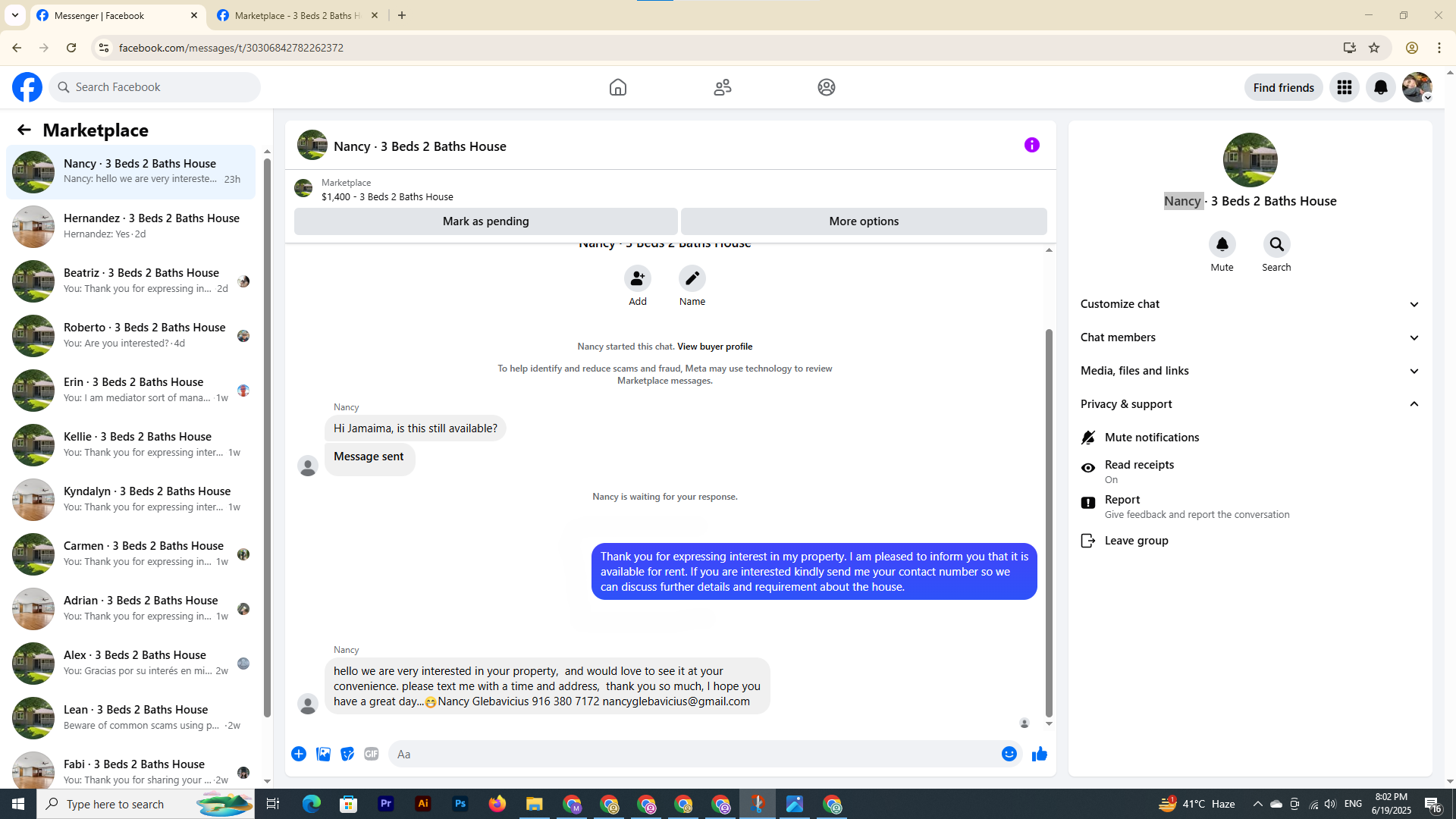Open Fabi conversation
1456x819 pixels.
coord(130,767)
